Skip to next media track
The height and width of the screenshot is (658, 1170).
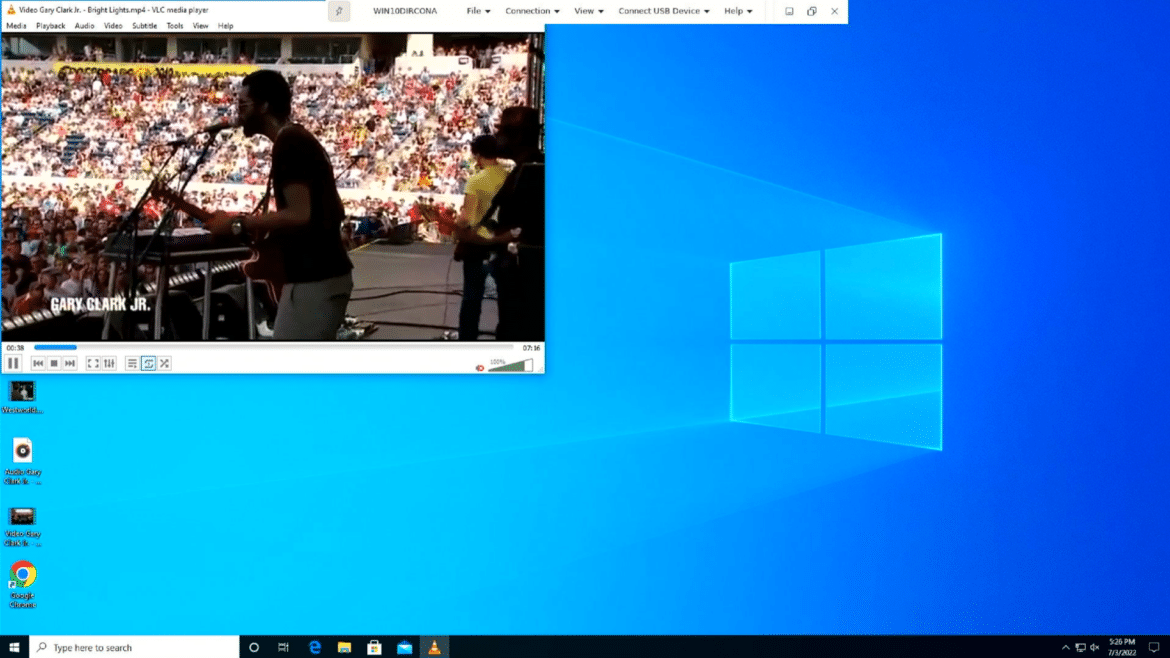click(69, 363)
